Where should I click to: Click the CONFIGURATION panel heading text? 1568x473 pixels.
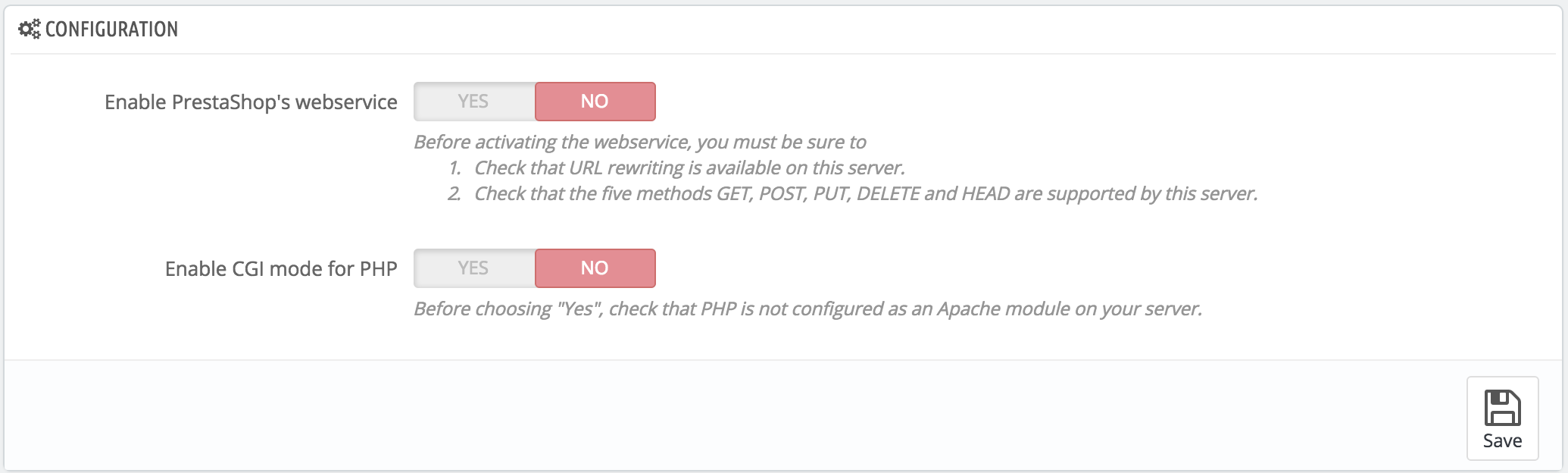tap(111, 30)
